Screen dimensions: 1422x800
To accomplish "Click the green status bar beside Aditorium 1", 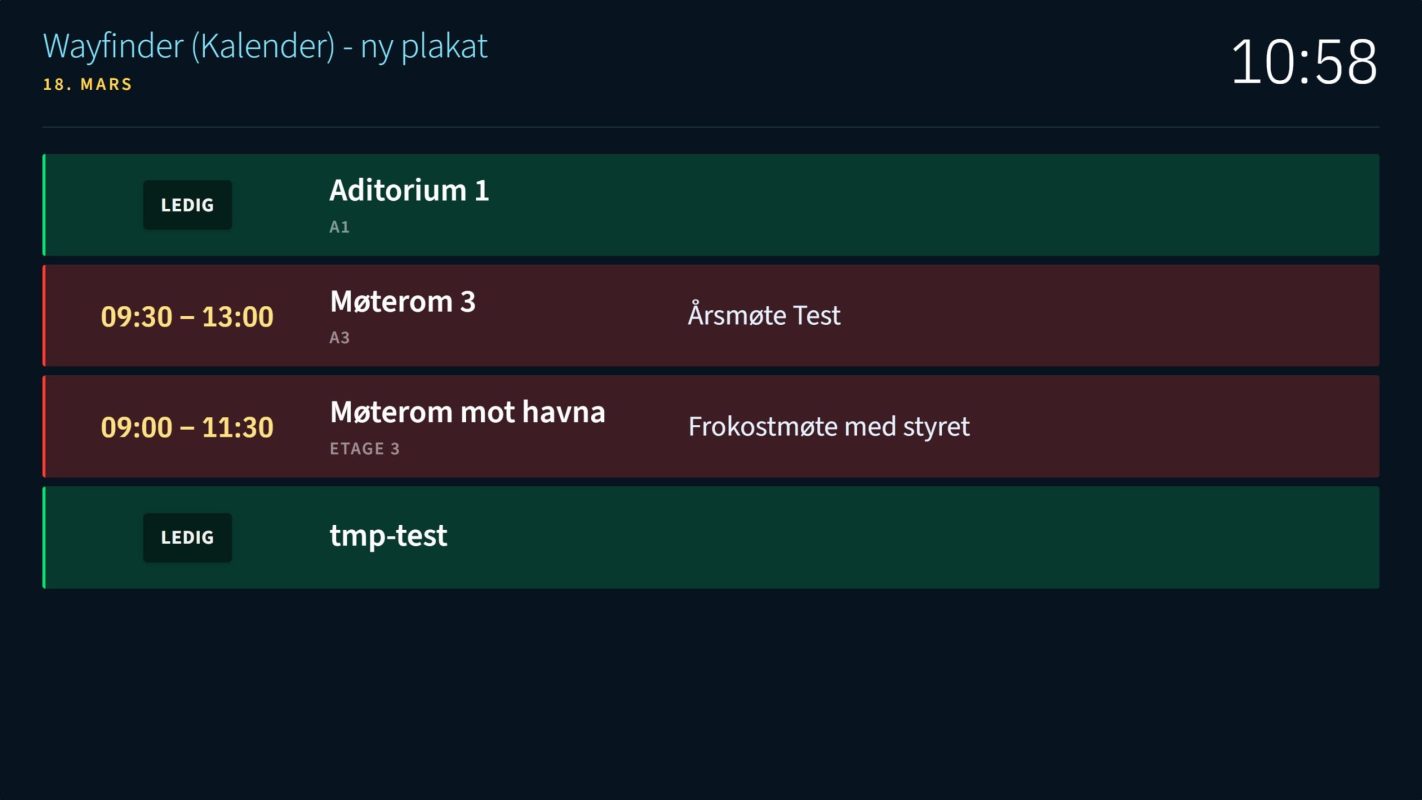I will click(x=44, y=205).
